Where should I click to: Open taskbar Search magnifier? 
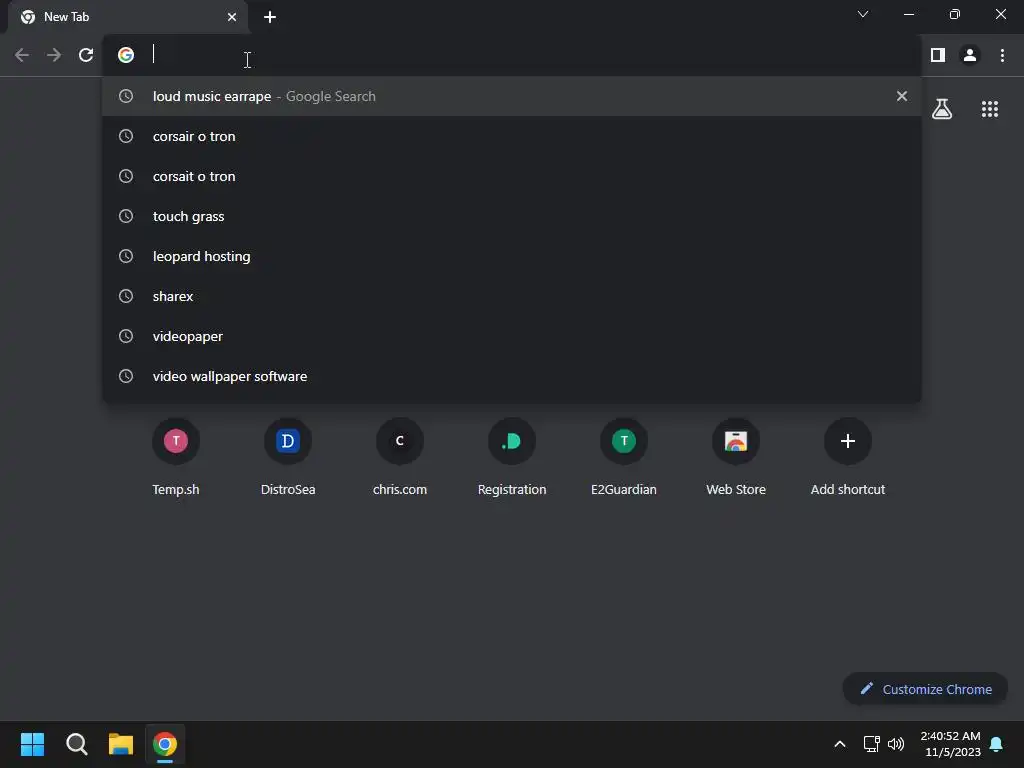point(76,744)
